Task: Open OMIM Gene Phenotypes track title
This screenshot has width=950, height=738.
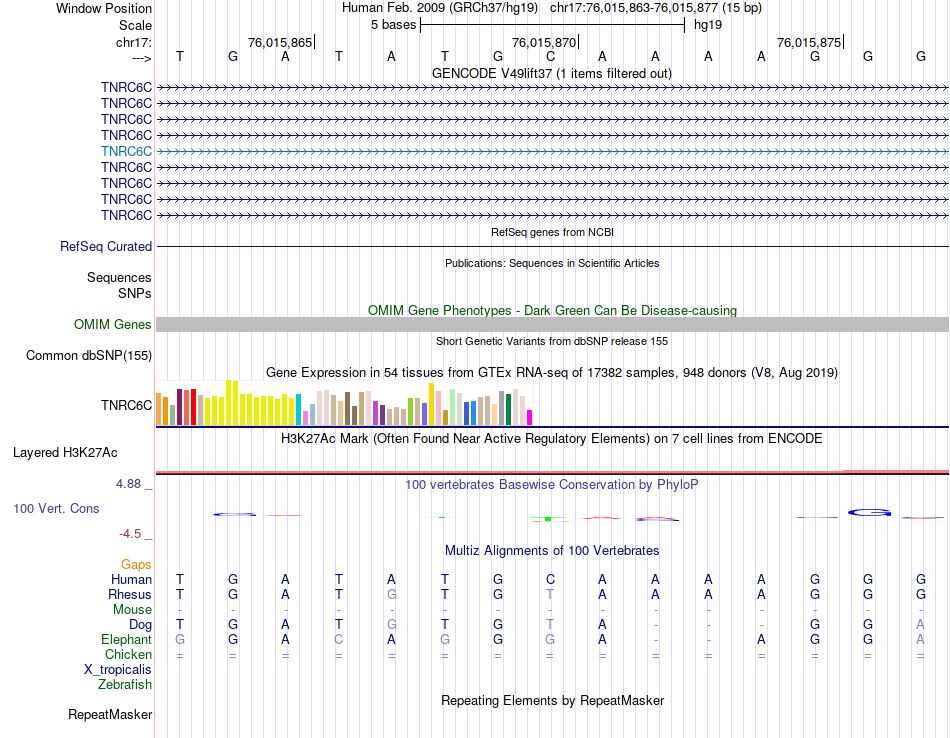Action: (x=552, y=310)
